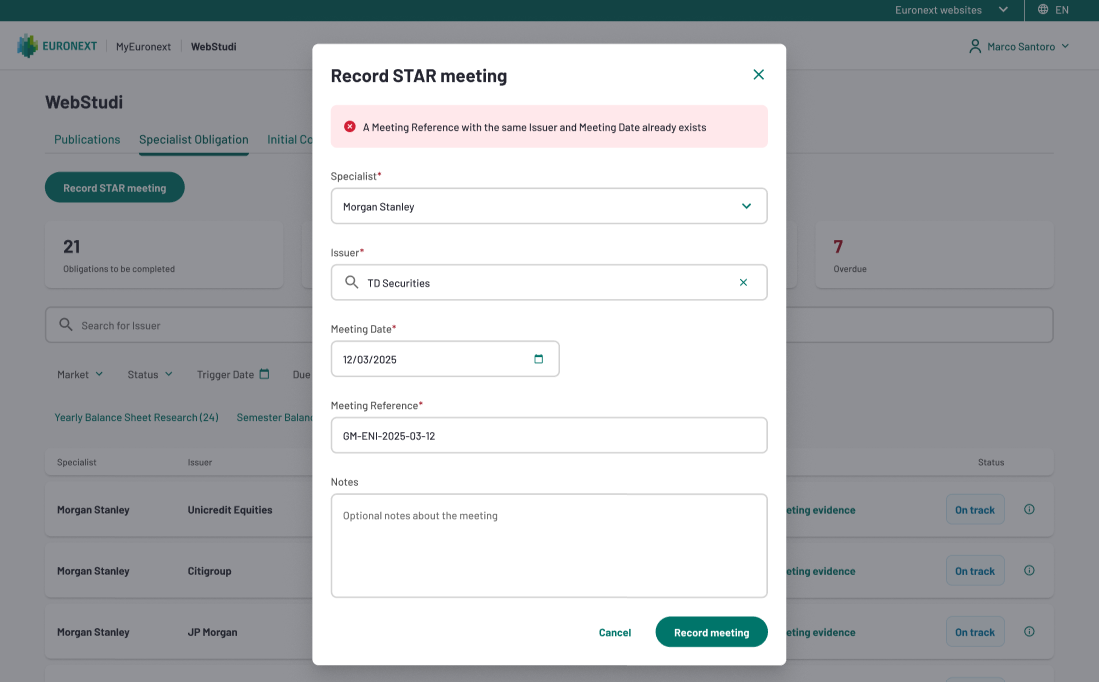Screen dimensions: 1099x682
Task: Click the Meeting Reference input field
Action: (549, 435)
